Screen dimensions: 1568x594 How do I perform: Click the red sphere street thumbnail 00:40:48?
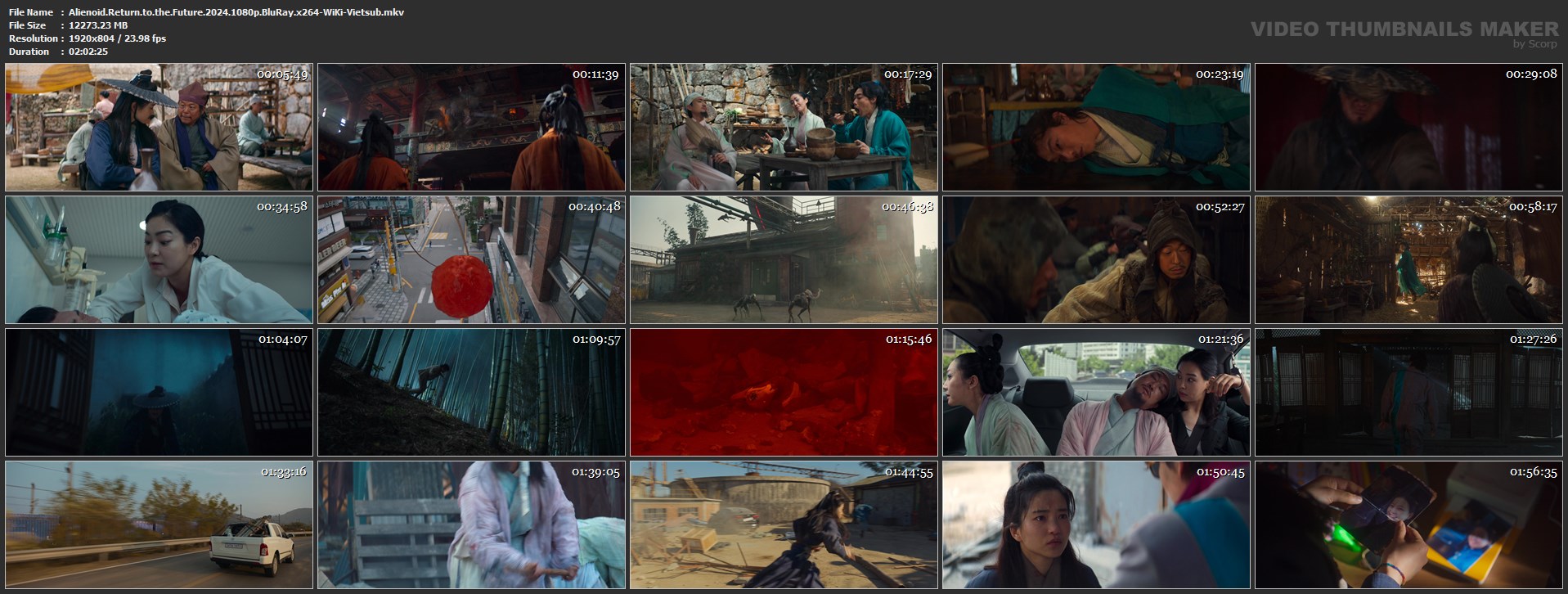click(471, 260)
